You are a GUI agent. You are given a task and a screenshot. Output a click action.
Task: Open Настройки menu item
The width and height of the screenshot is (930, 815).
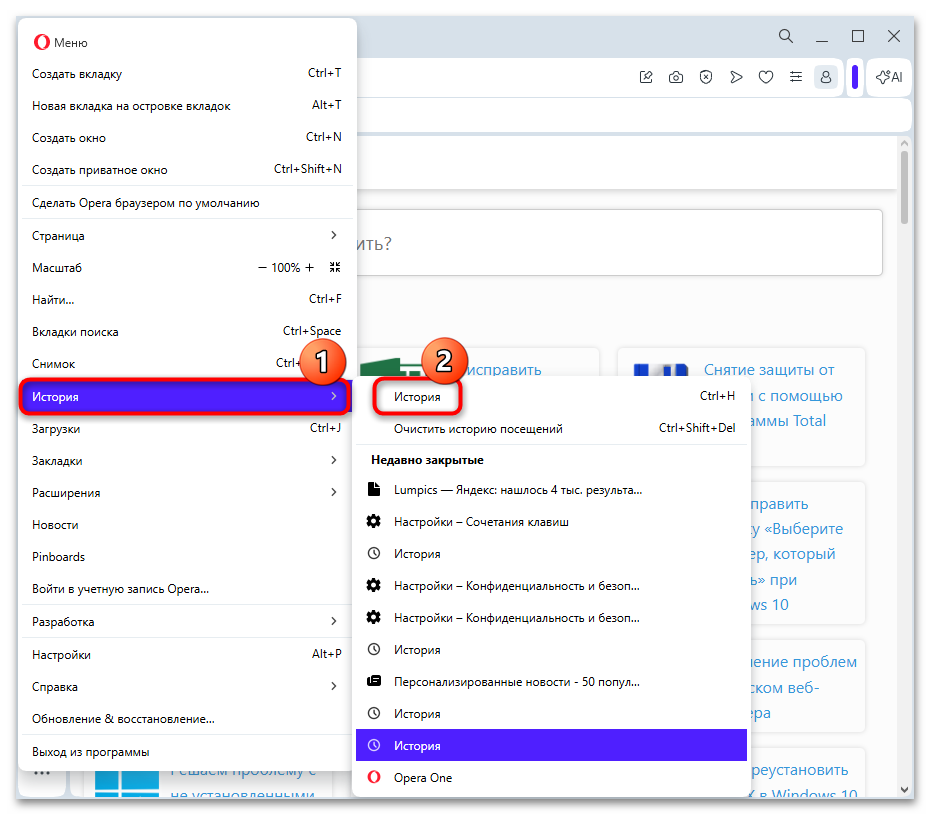pyautogui.click(x=187, y=655)
